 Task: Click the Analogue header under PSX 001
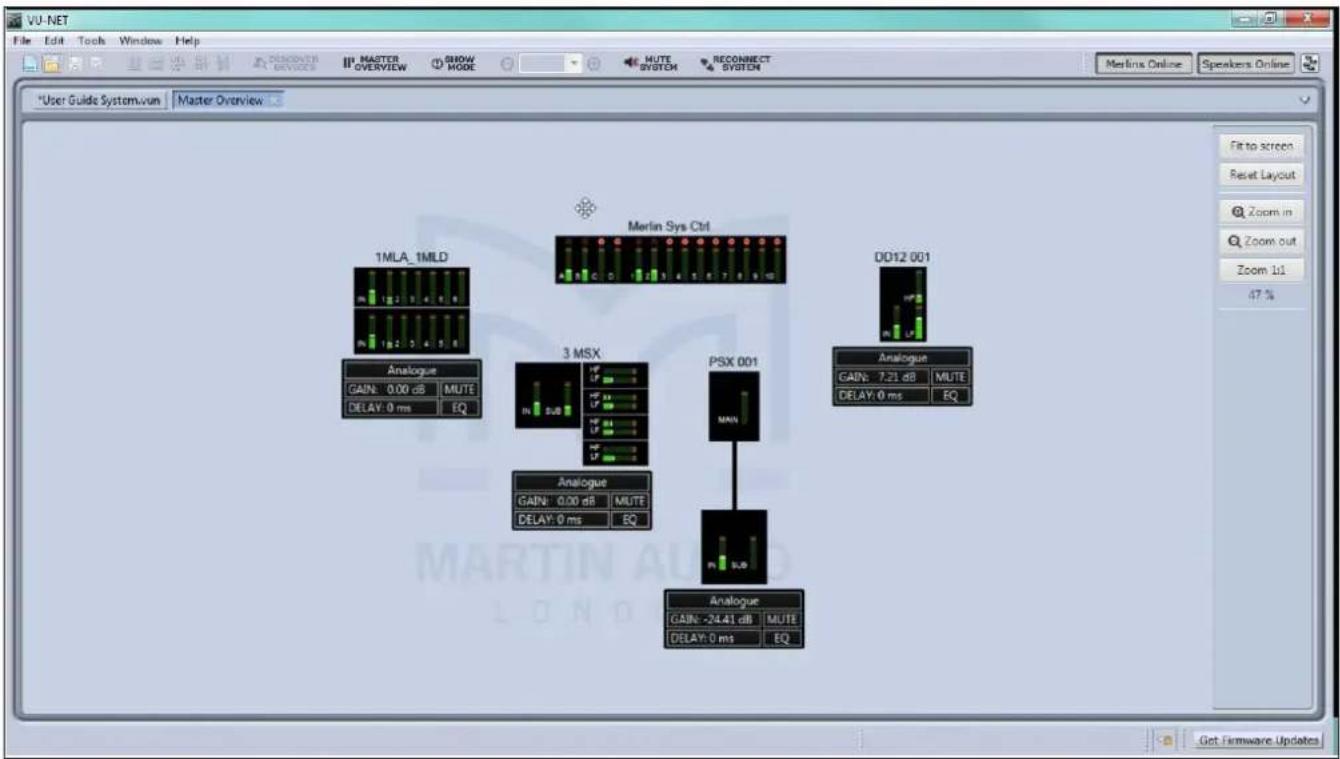tap(734, 601)
